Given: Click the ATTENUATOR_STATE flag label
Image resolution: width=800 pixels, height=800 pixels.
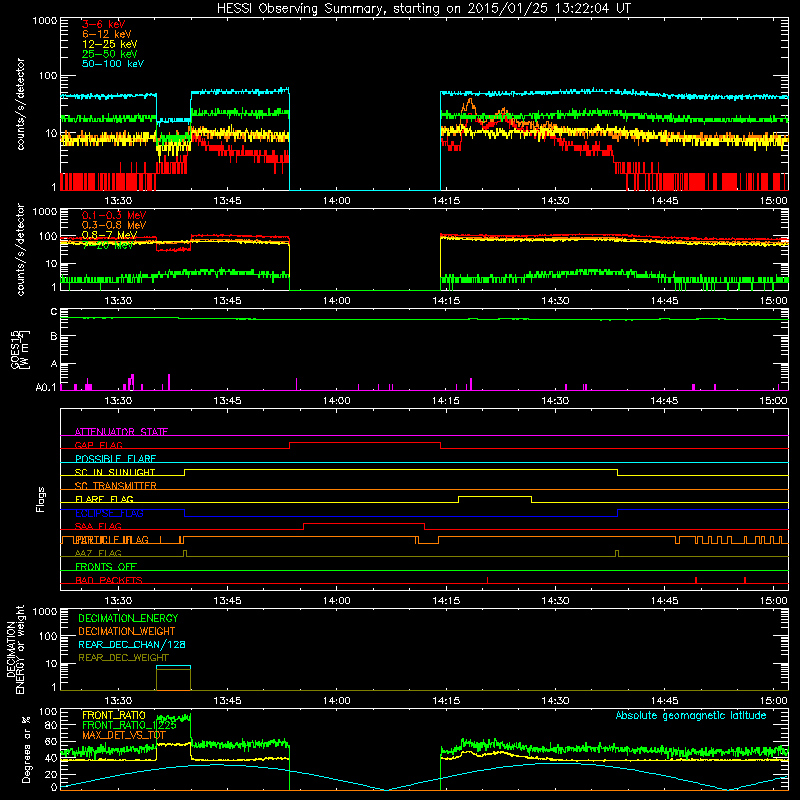Looking at the screenshot, I should pyautogui.click(x=121, y=432).
